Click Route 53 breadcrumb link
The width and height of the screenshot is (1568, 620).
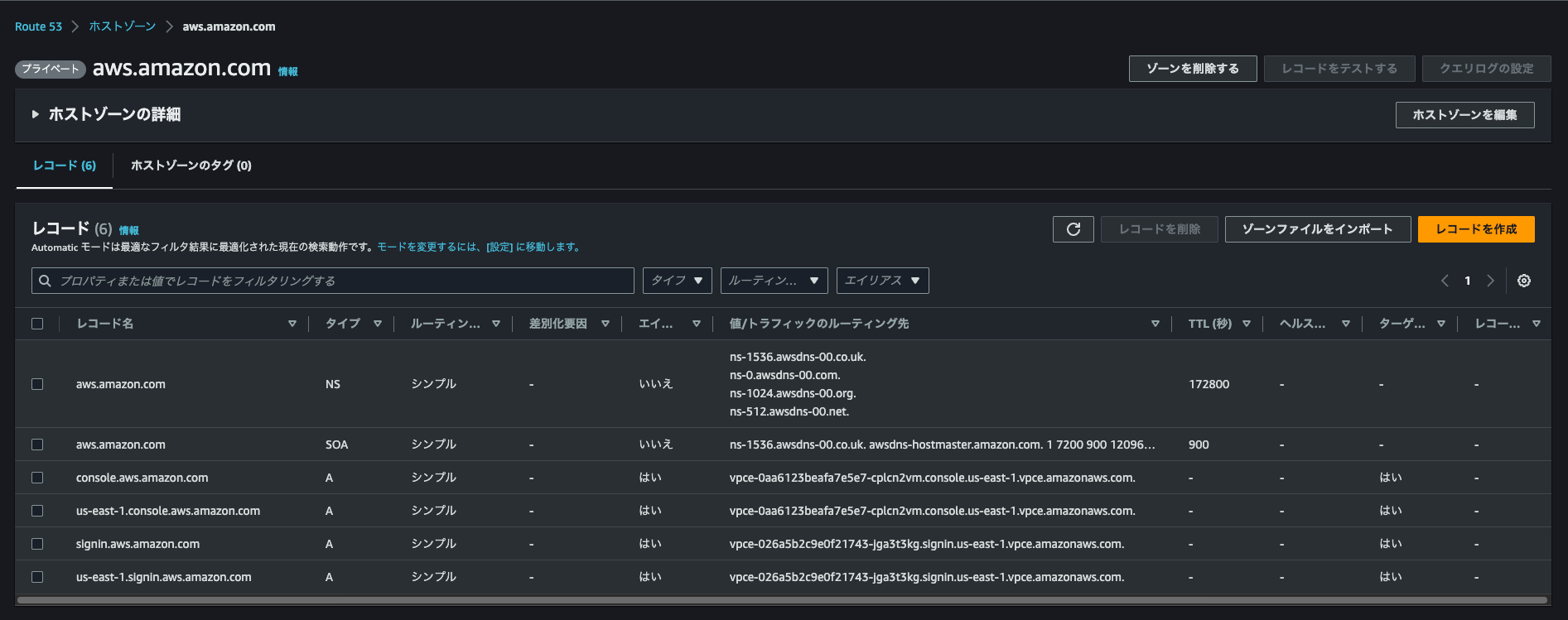coord(38,26)
